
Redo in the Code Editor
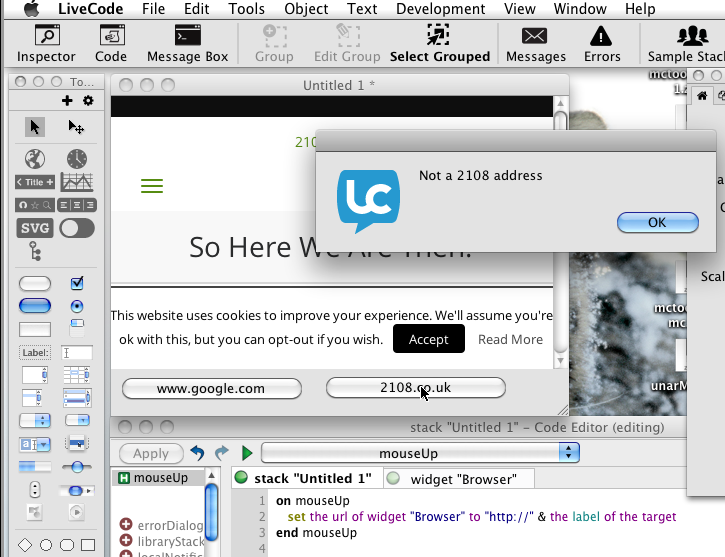coord(222,453)
